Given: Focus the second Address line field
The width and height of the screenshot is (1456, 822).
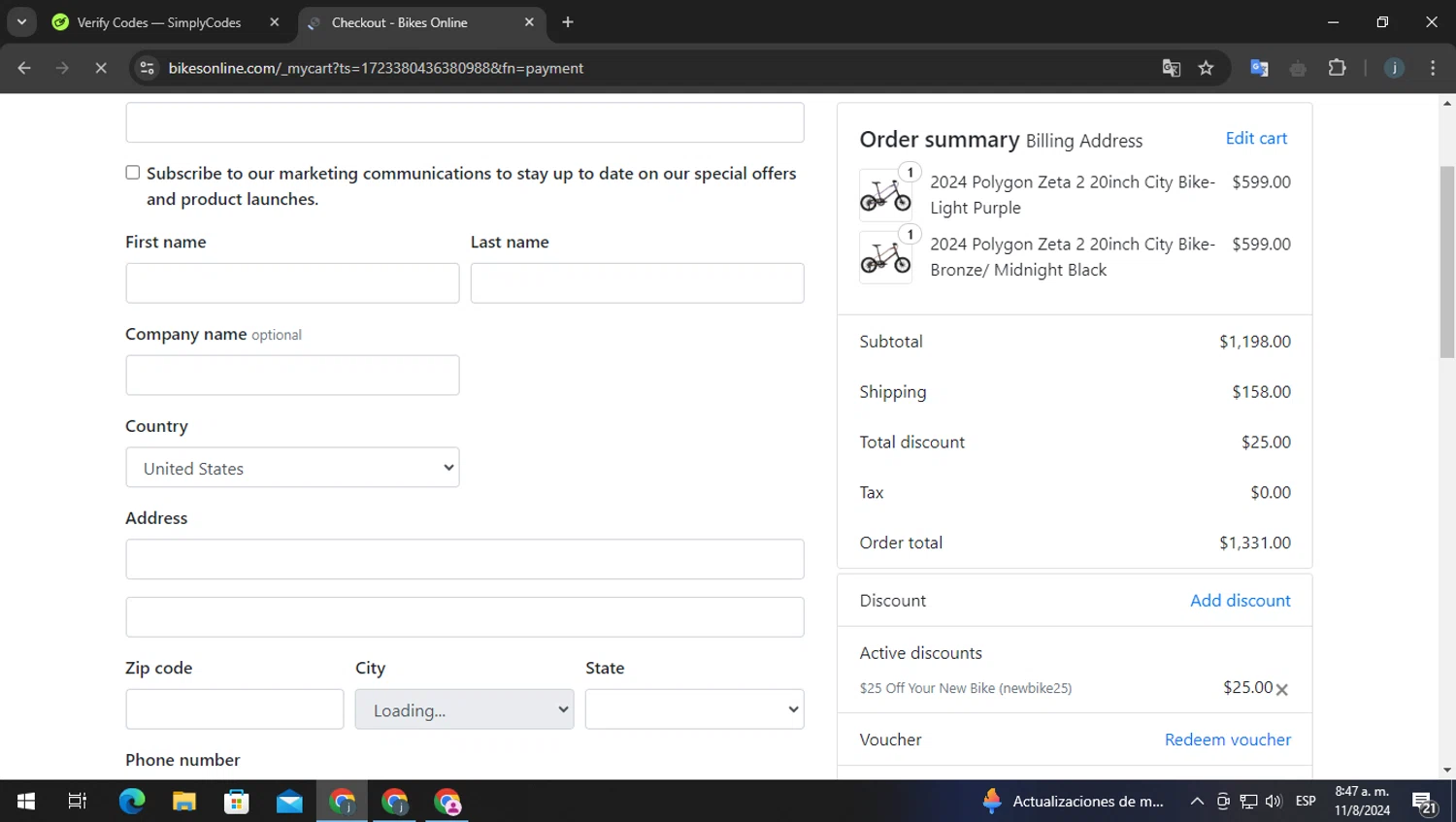Looking at the screenshot, I should 465,617.
